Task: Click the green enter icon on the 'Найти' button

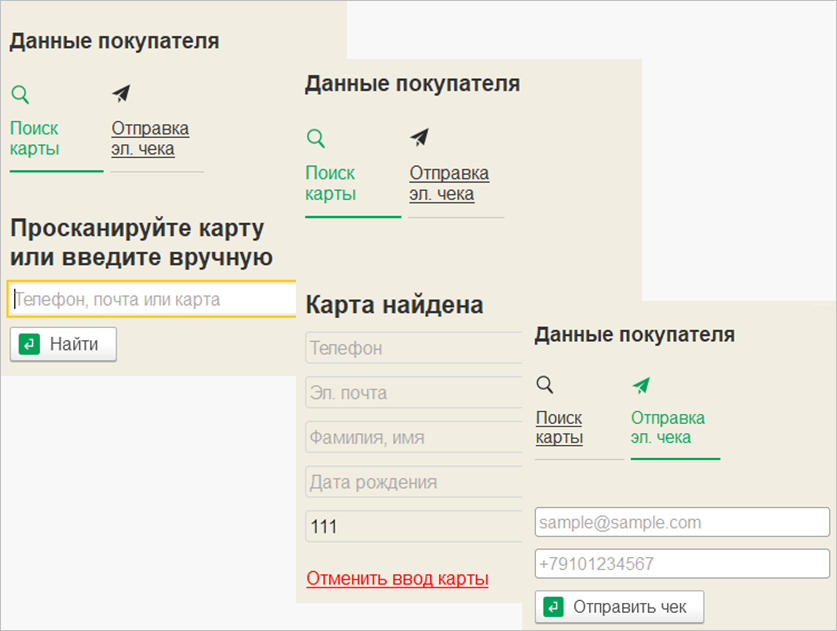Action: (x=29, y=344)
